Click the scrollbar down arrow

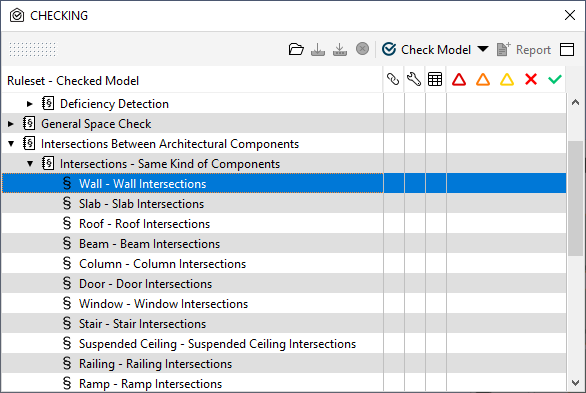(x=576, y=383)
